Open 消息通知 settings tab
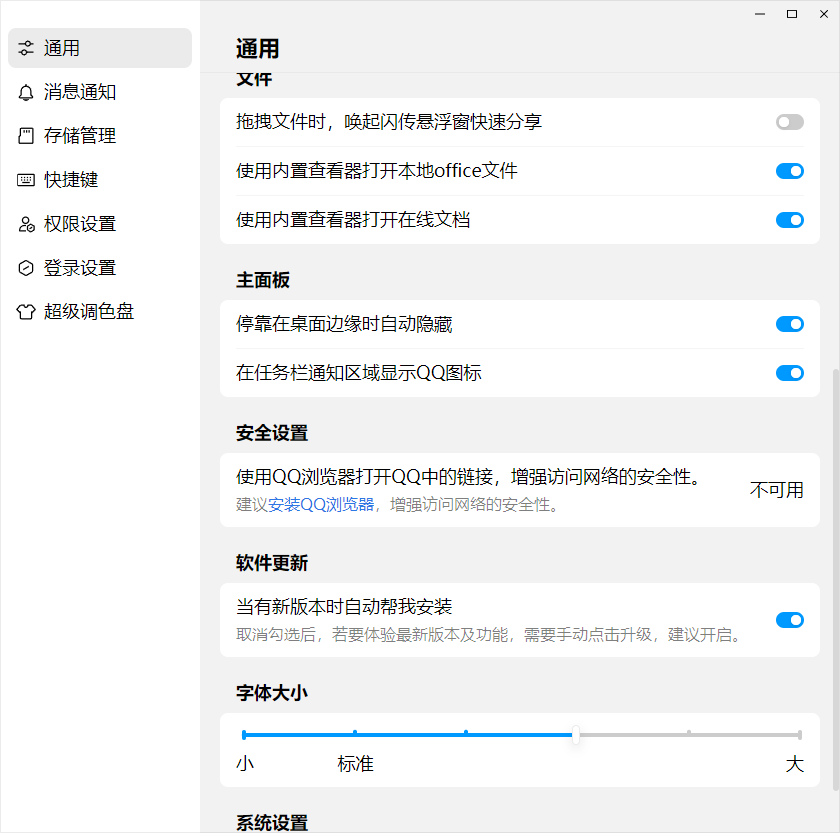This screenshot has height=833, width=840. pyautogui.click(x=80, y=92)
